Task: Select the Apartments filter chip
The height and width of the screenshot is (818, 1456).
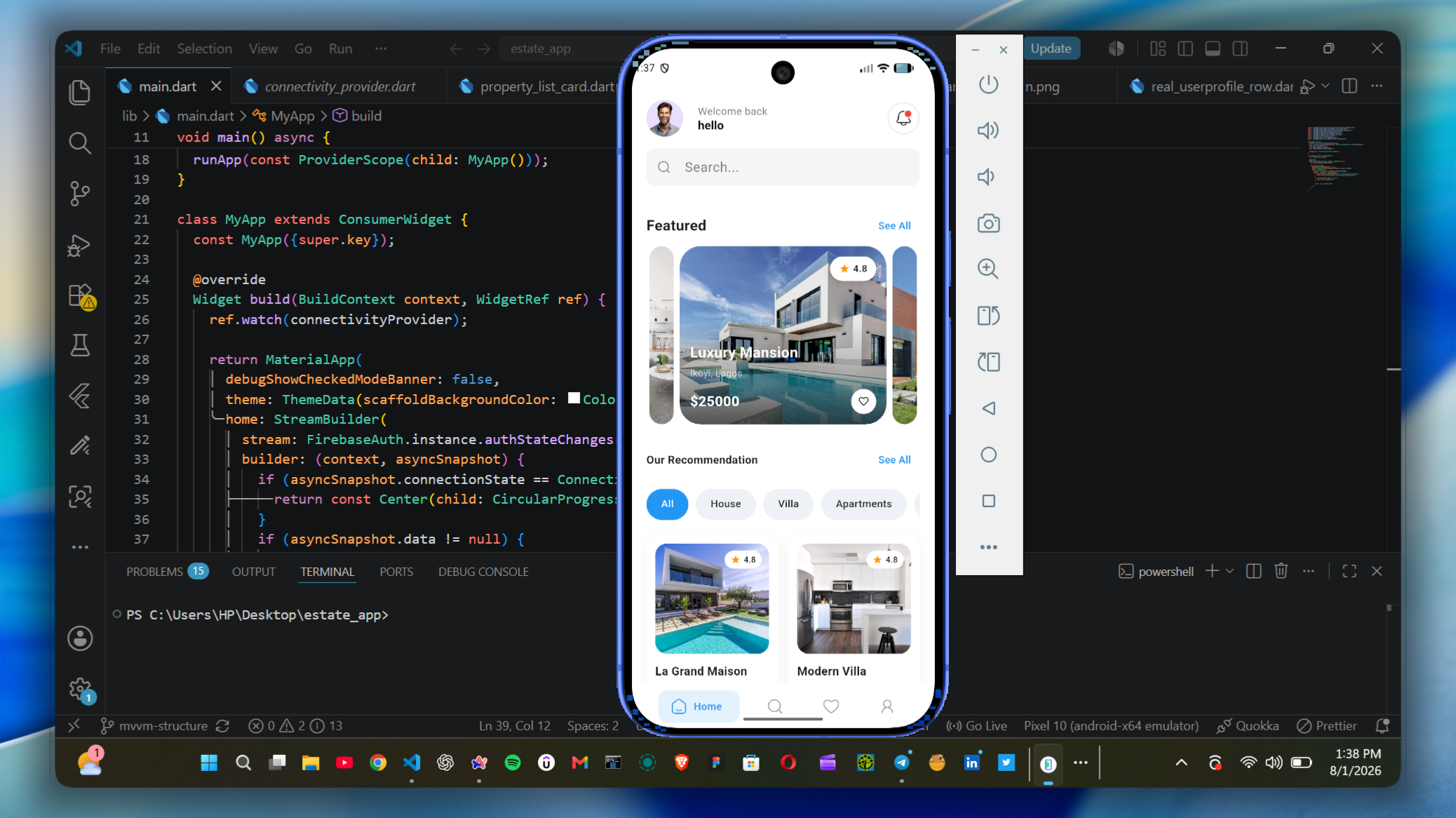Action: [x=863, y=504]
